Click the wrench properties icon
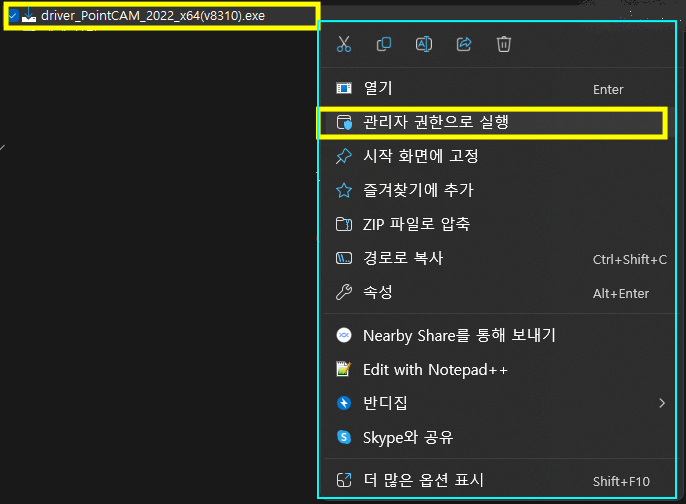 coord(344,292)
